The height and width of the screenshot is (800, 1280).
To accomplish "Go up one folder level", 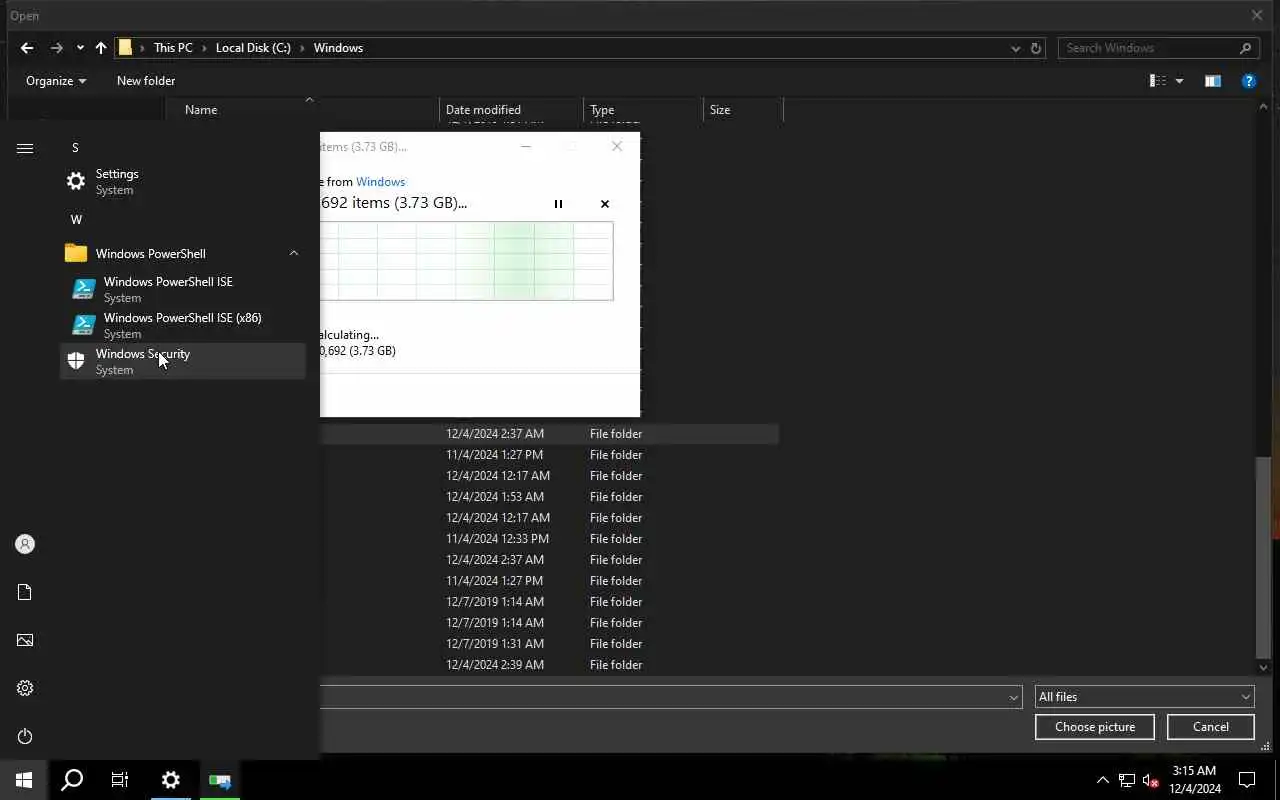I will tap(101, 48).
